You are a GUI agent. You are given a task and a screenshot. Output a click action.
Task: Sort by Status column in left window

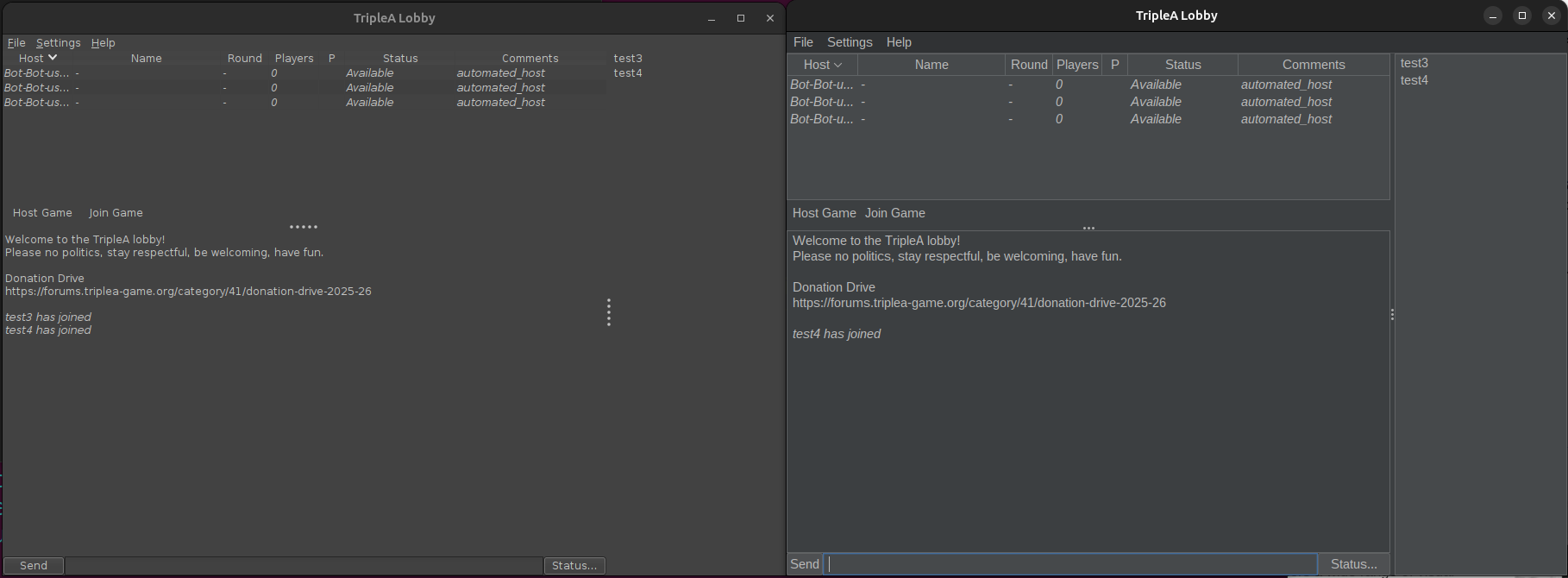click(x=400, y=58)
